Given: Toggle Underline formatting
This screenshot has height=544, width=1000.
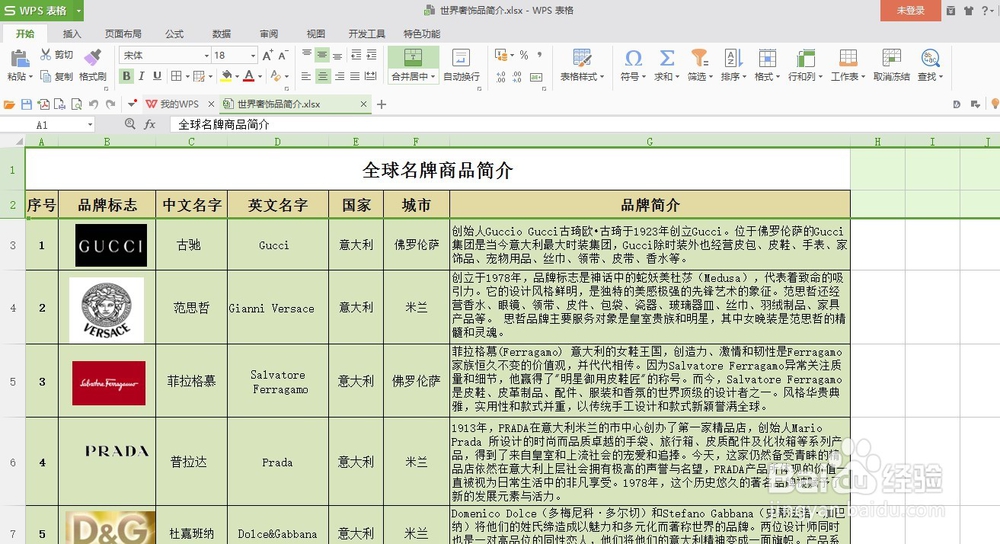Looking at the screenshot, I should coord(157,76).
